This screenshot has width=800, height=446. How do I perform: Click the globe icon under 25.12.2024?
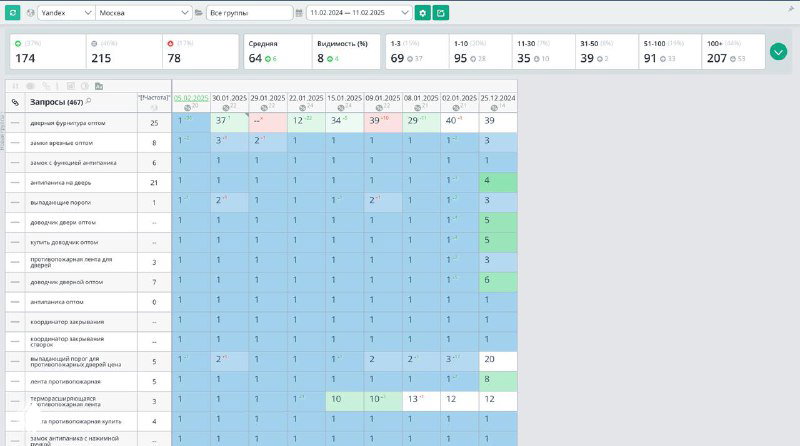pos(494,108)
